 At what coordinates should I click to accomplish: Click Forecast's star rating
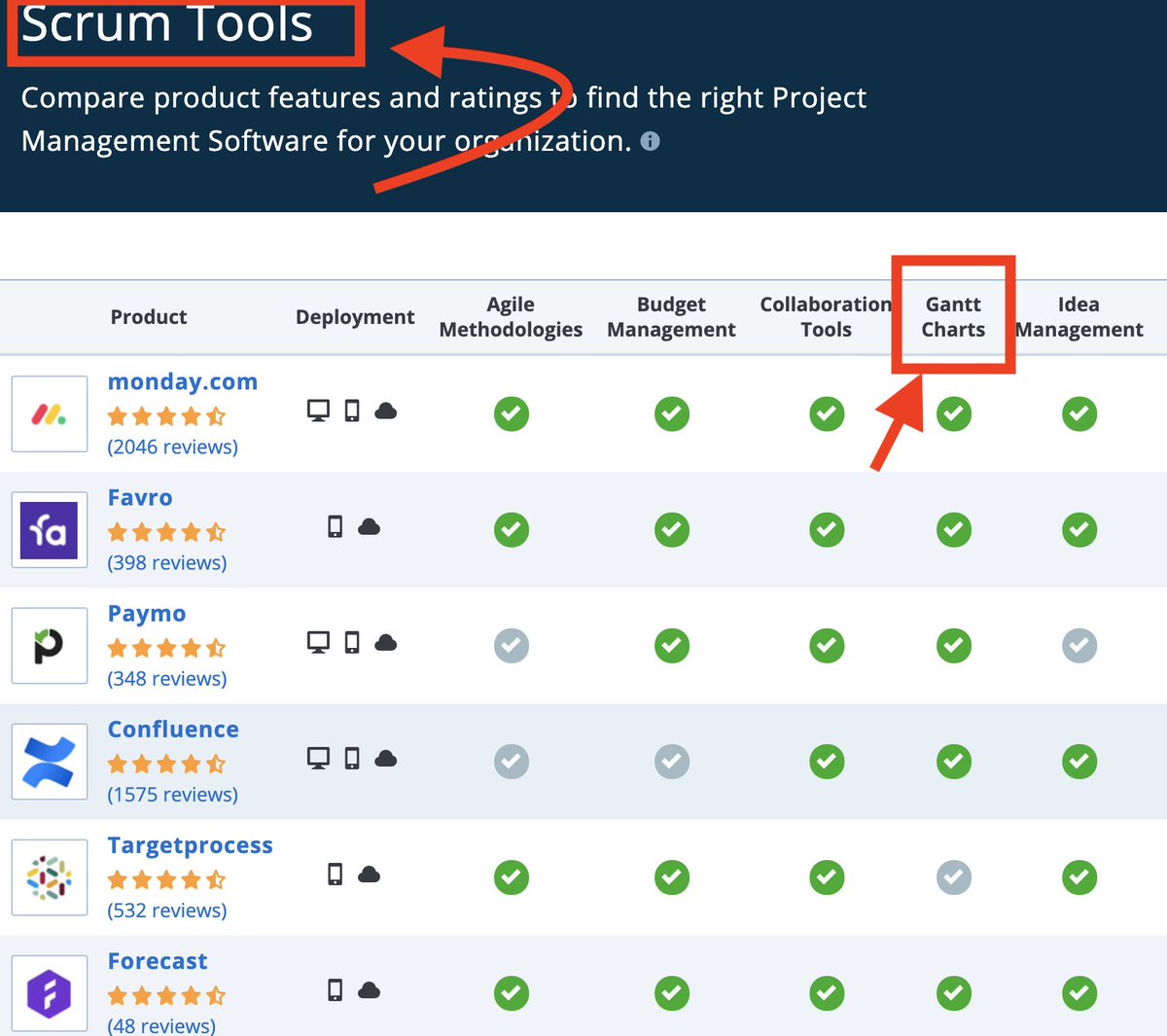click(x=166, y=995)
